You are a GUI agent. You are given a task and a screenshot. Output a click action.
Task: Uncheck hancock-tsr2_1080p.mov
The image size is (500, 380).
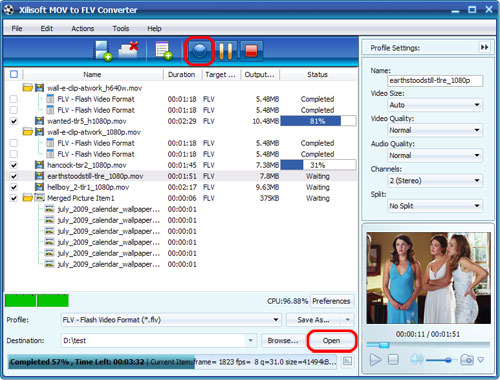(14, 165)
